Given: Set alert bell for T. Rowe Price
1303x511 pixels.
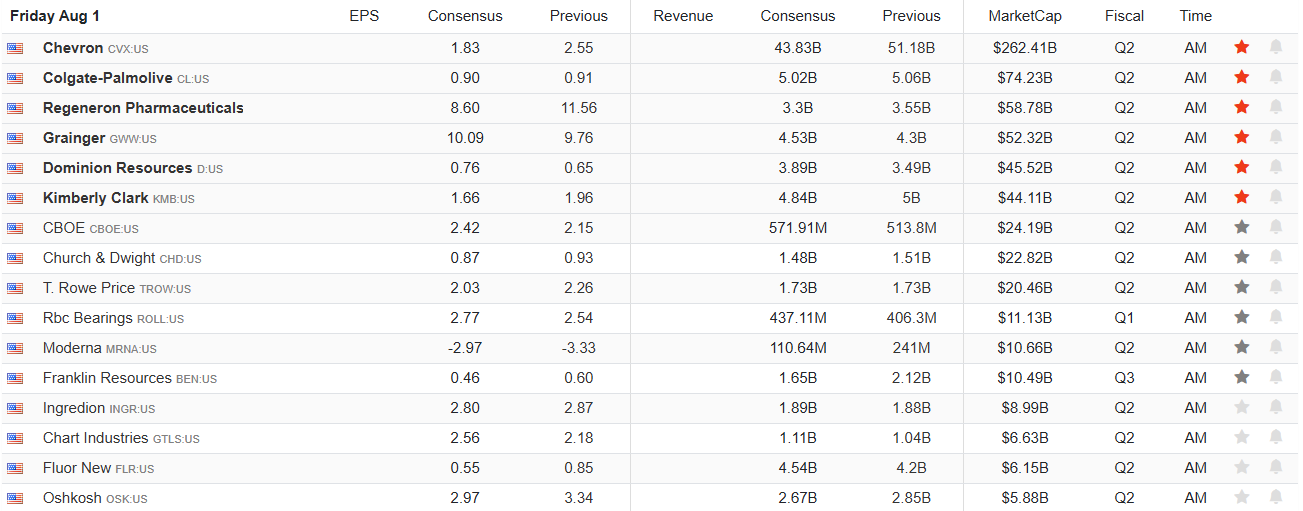Looking at the screenshot, I should click(1276, 287).
